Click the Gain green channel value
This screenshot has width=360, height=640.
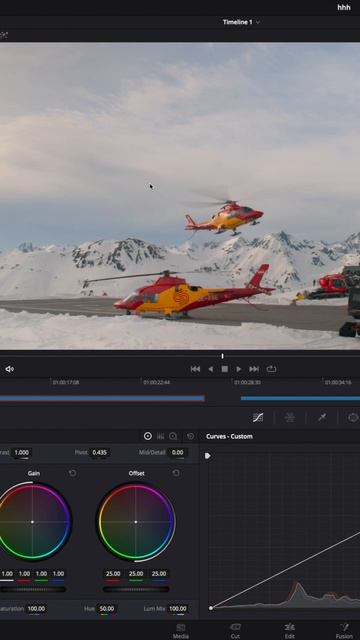(41, 573)
